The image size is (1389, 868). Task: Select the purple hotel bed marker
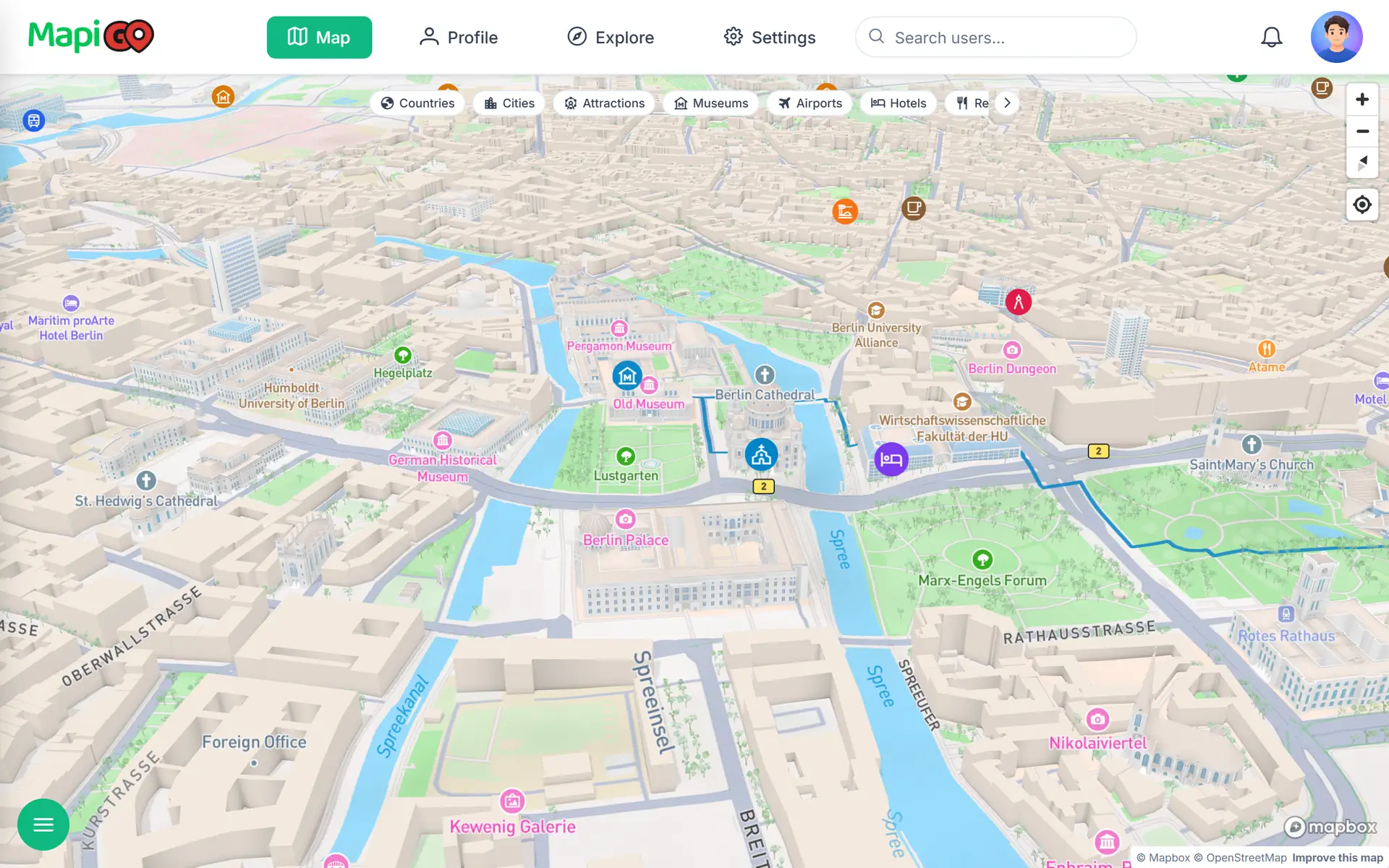(891, 459)
